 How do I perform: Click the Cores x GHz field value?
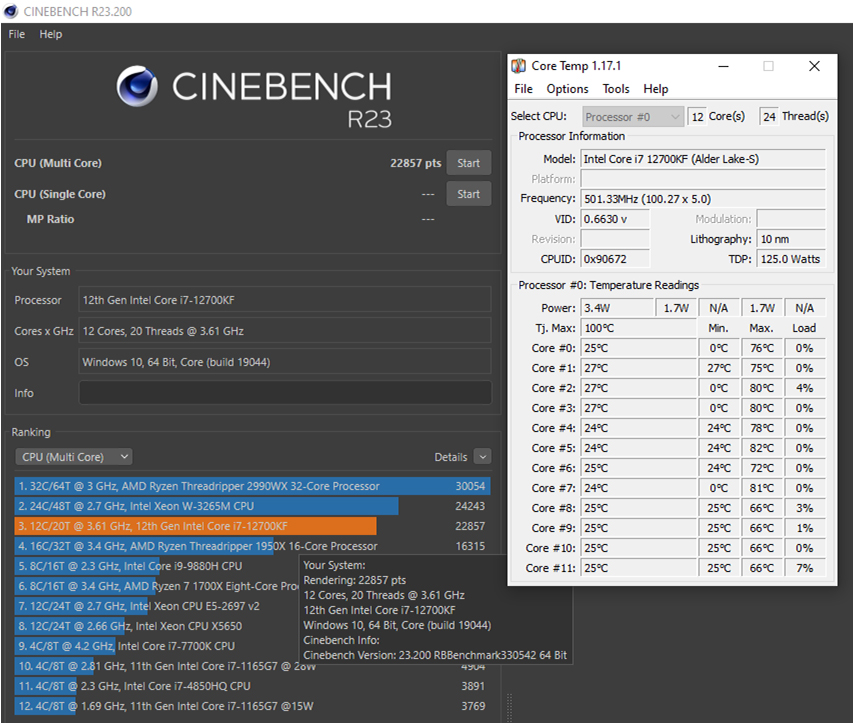pyautogui.click(x=285, y=331)
